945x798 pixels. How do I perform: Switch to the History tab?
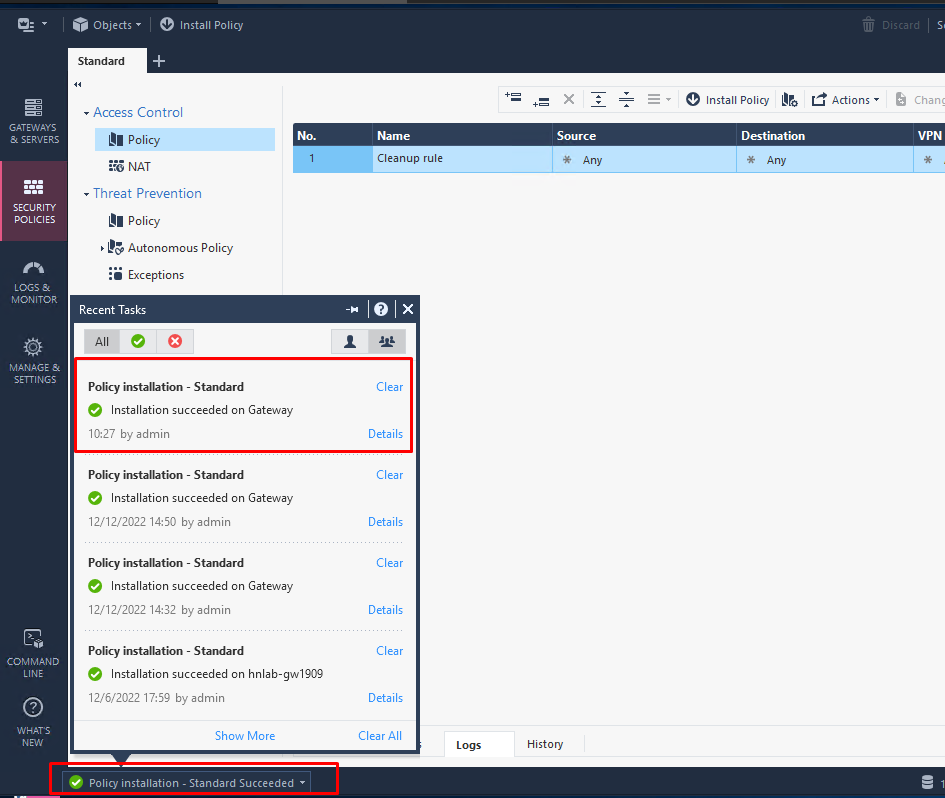545,744
